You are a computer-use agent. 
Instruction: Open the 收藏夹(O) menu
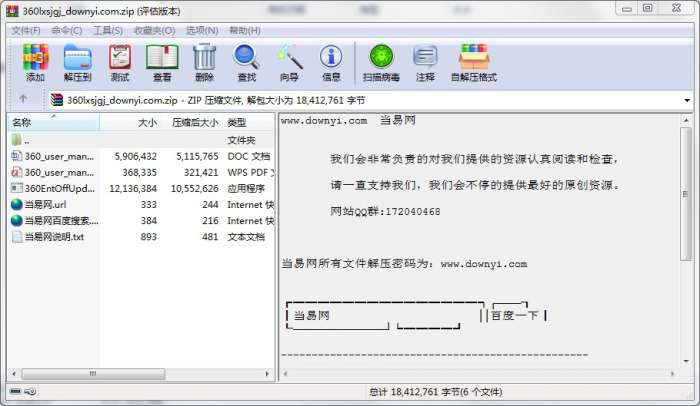point(154,30)
